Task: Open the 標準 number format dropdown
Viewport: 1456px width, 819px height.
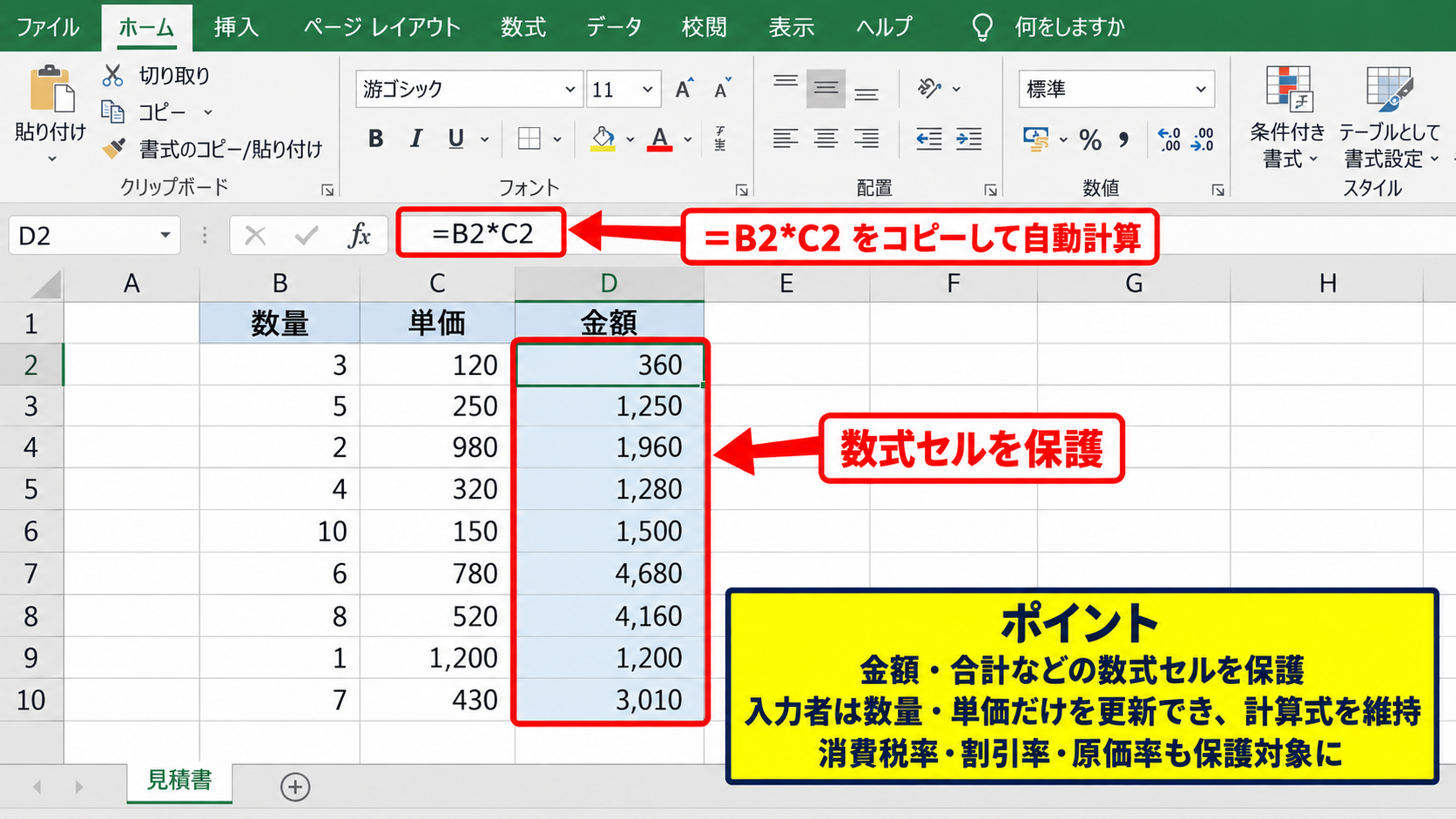Action: click(1201, 89)
